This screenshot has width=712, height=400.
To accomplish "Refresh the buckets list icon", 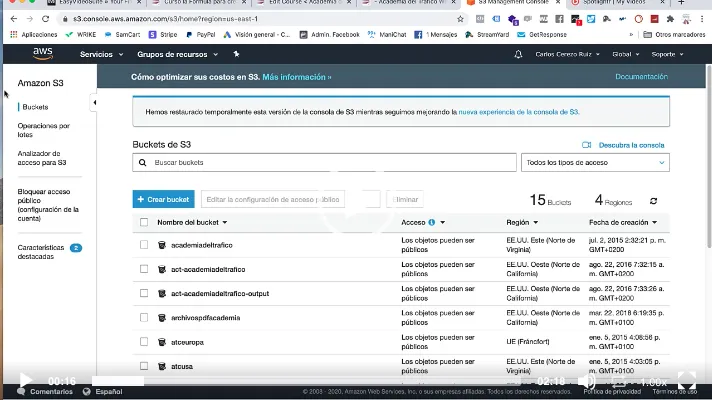I will click(653, 201).
